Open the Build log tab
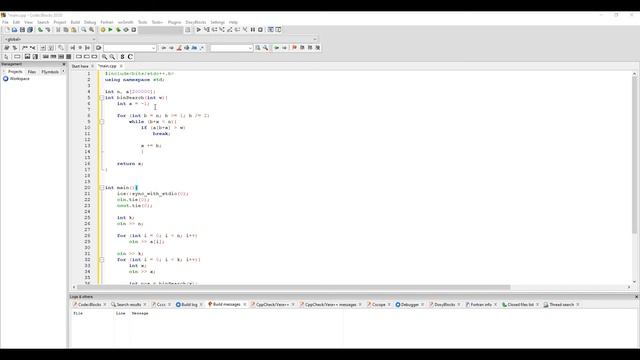 [189, 304]
